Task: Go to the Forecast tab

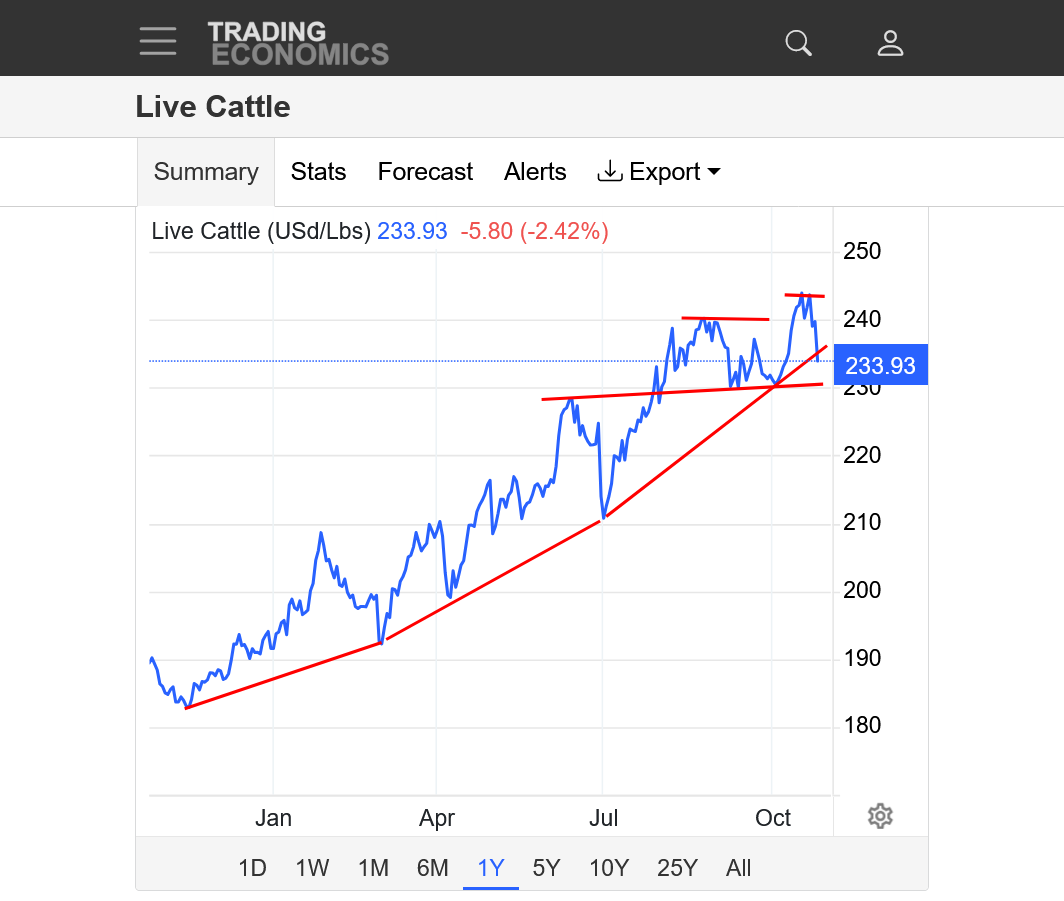Action: (x=425, y=172)
